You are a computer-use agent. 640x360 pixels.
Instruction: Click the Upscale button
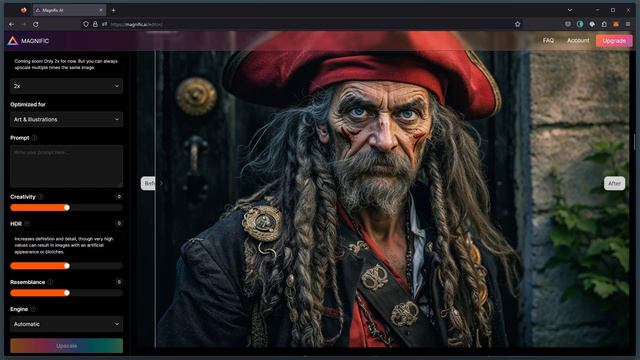pos(67,346)
